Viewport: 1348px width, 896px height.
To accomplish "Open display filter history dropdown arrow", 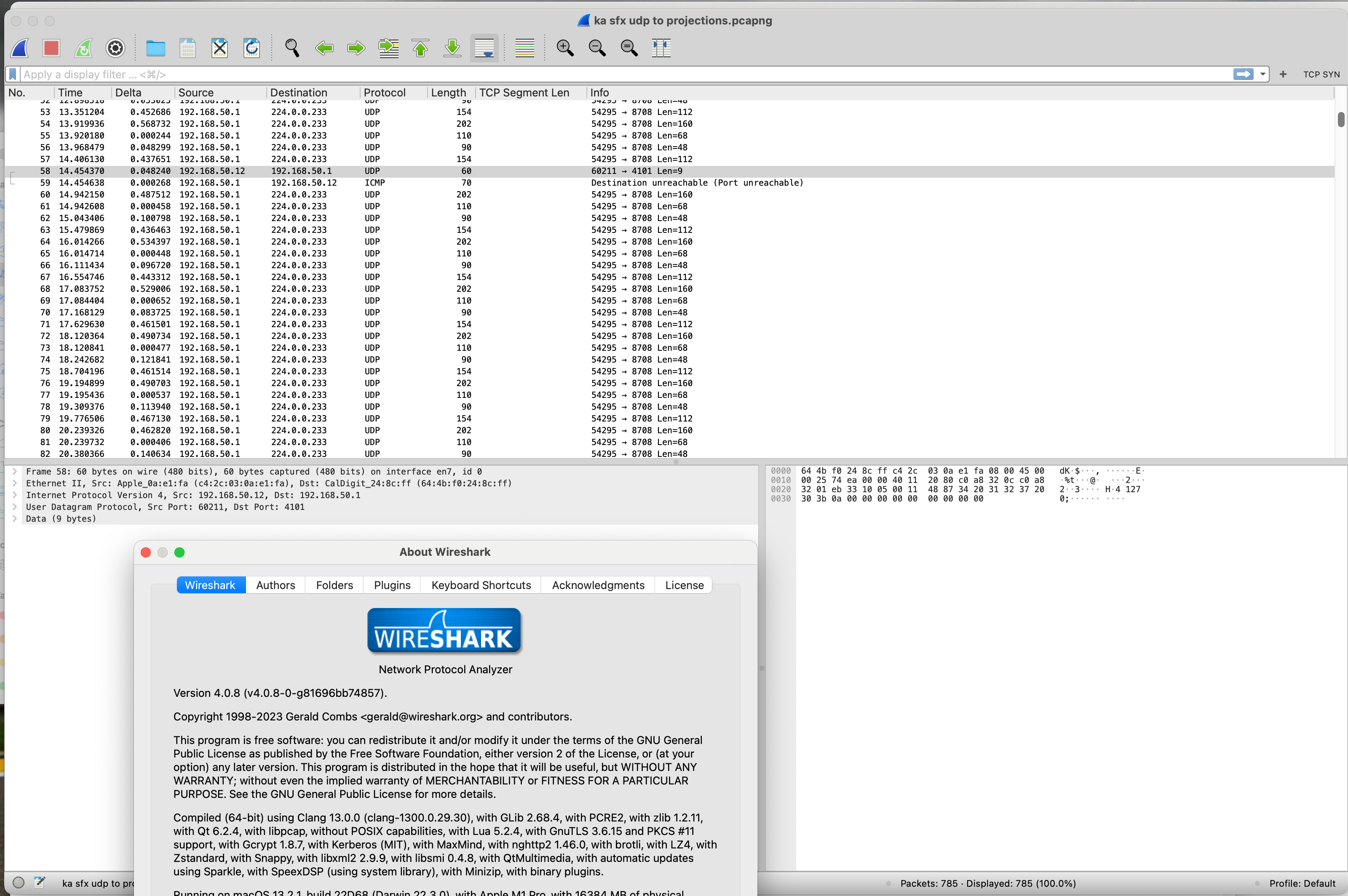I will point(1262,74).
